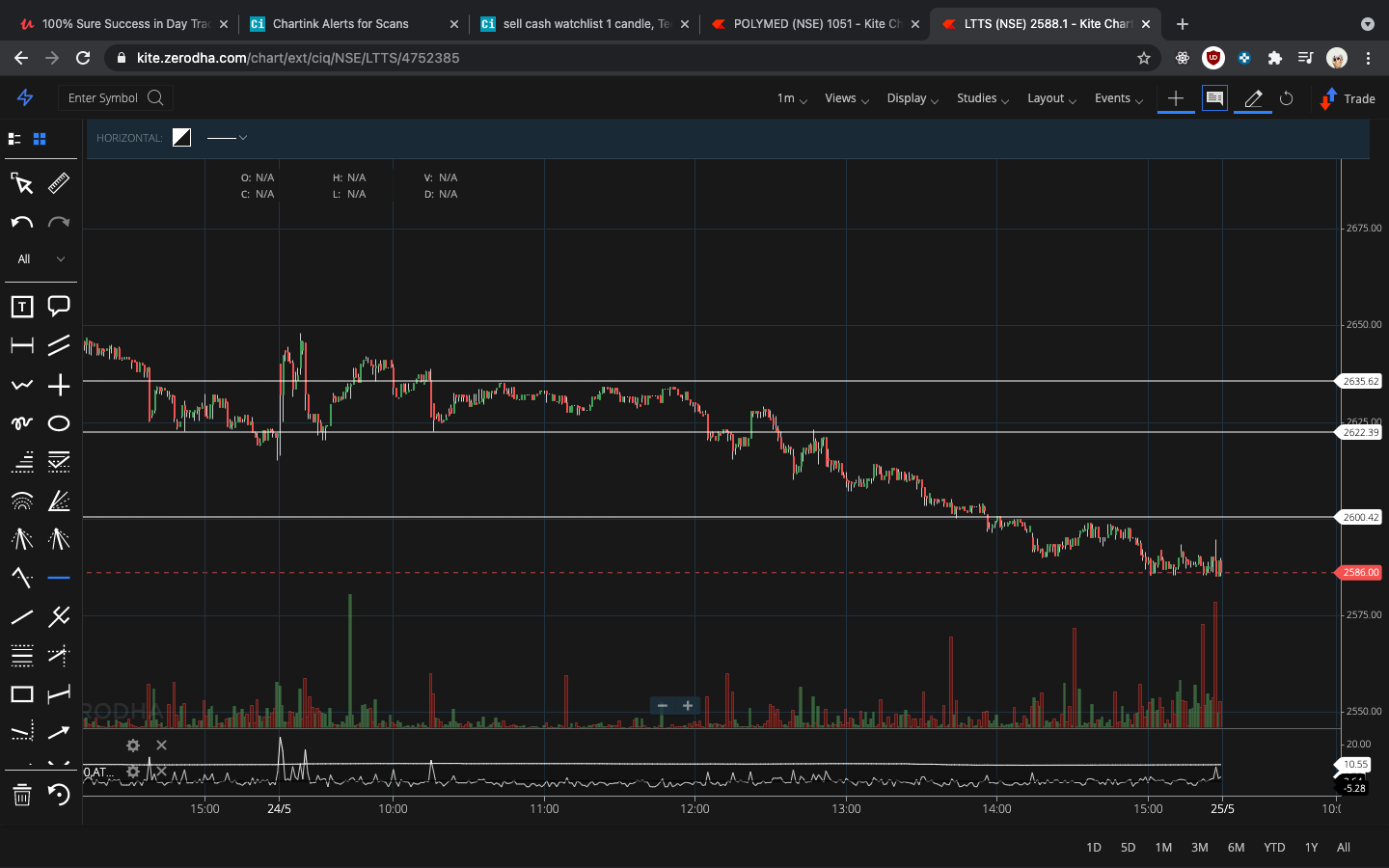
Task: Select the callout drawing tool
Action: [x=58, y=306]
